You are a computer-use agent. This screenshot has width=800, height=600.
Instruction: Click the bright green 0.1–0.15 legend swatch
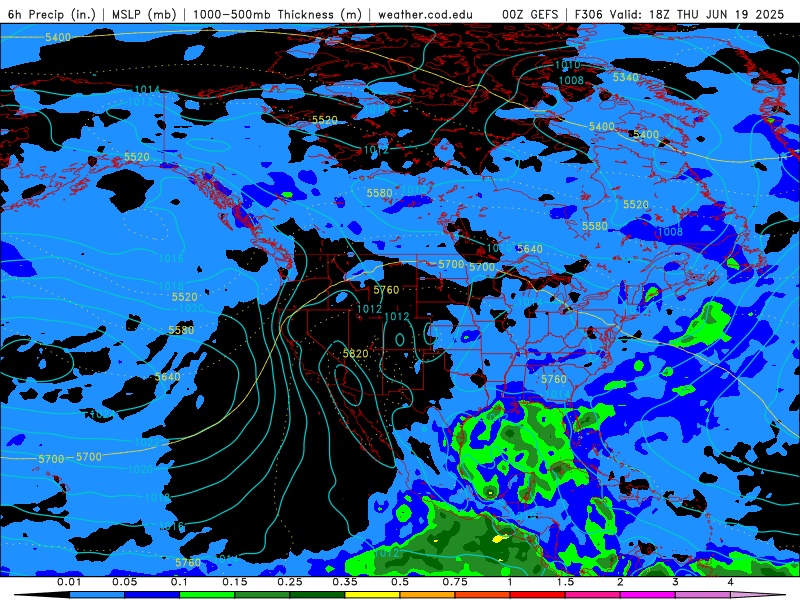tap(207, 595)
